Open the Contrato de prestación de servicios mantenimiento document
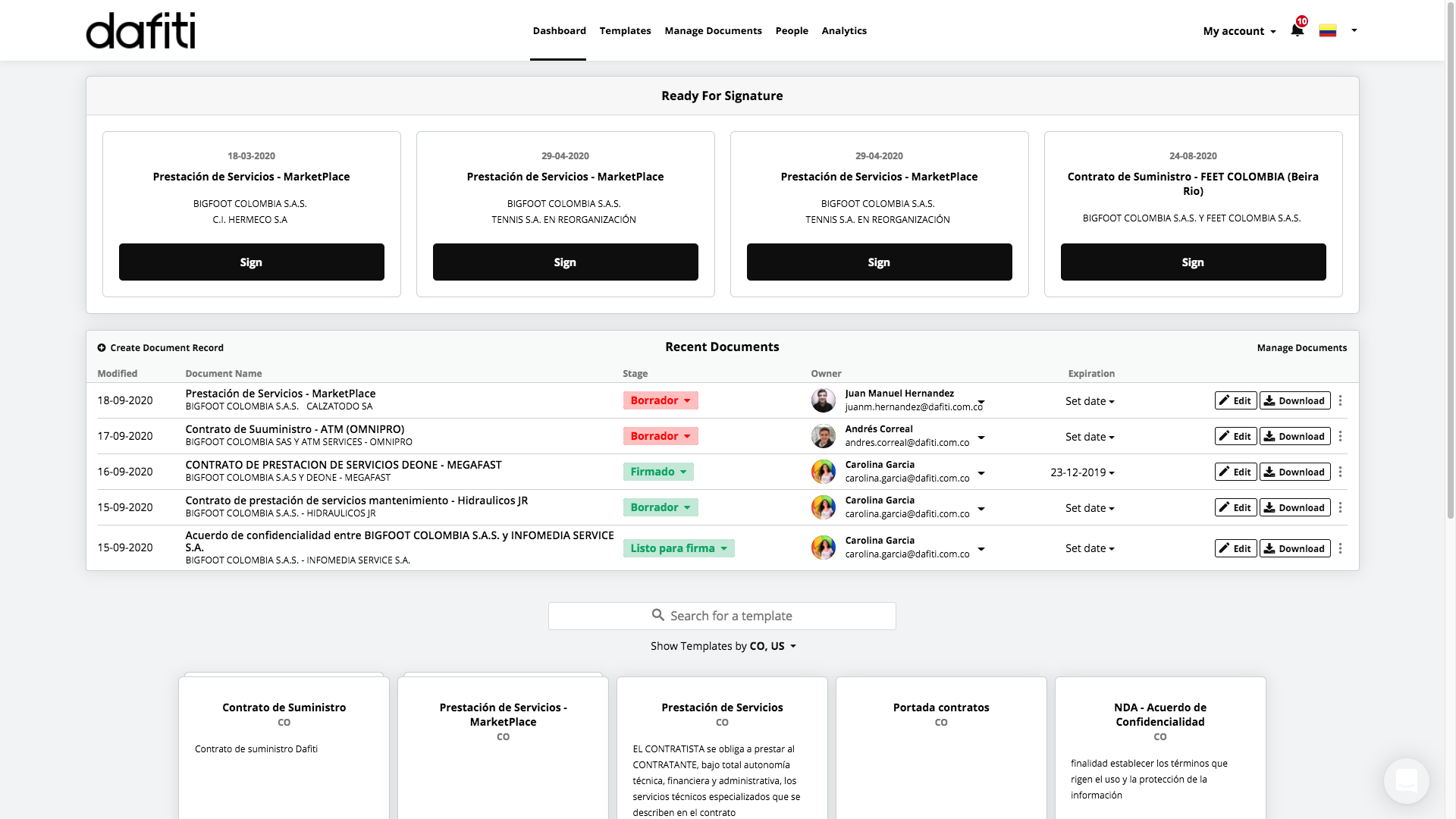 tap(356, 500)
